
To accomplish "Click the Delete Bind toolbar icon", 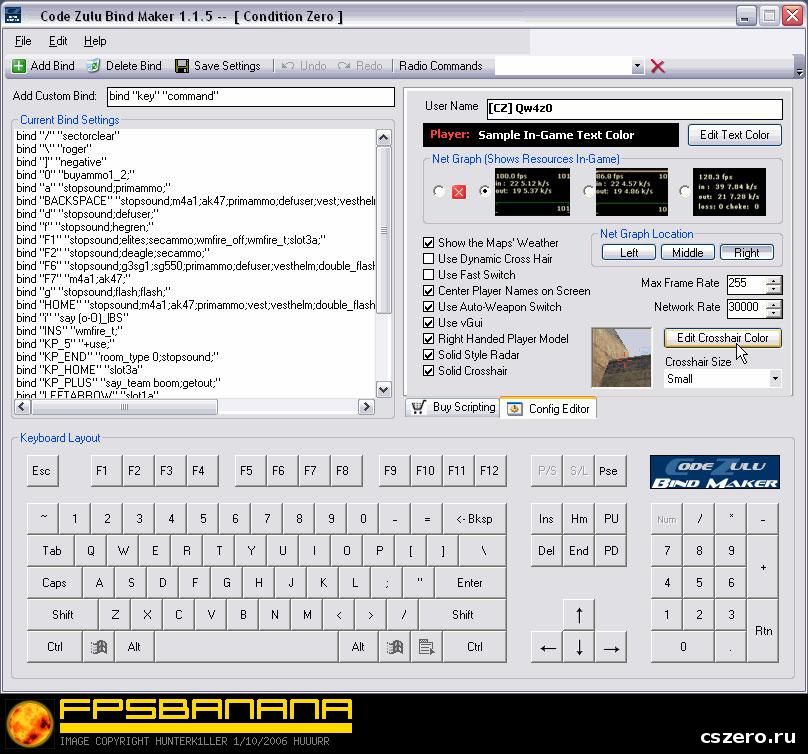I will (93, 66).
